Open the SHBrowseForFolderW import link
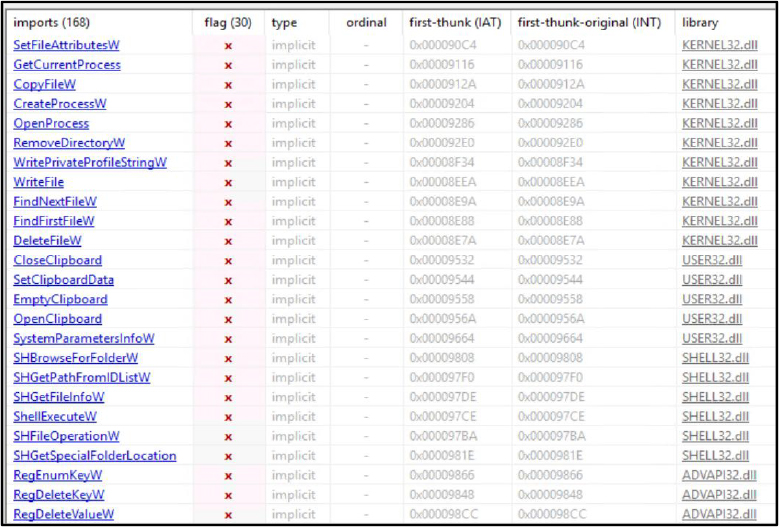Viewport: 779px width, 527px height. (x=76, y=358)
